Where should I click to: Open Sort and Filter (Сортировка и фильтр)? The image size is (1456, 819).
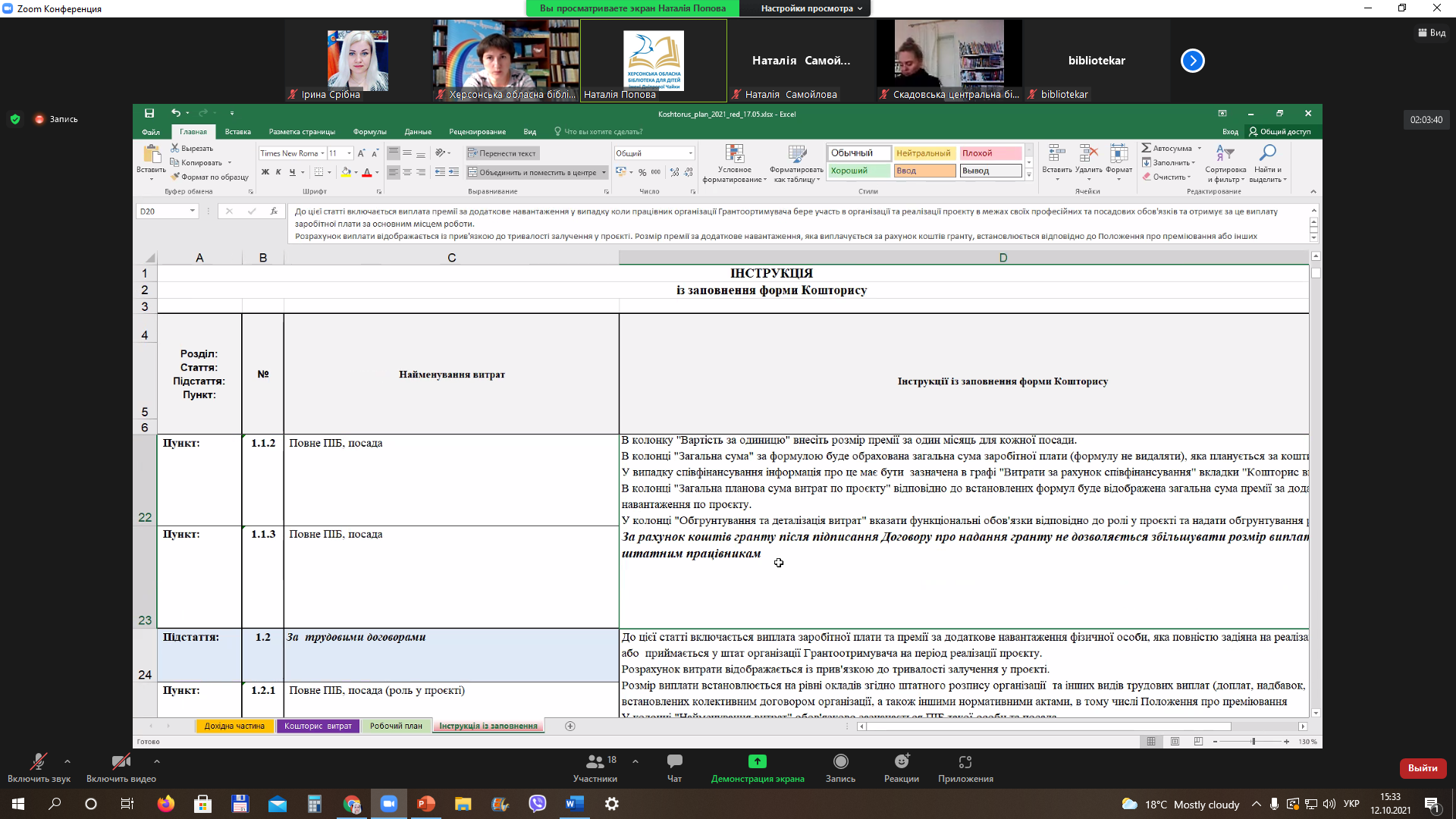[x=1225, y=164]
